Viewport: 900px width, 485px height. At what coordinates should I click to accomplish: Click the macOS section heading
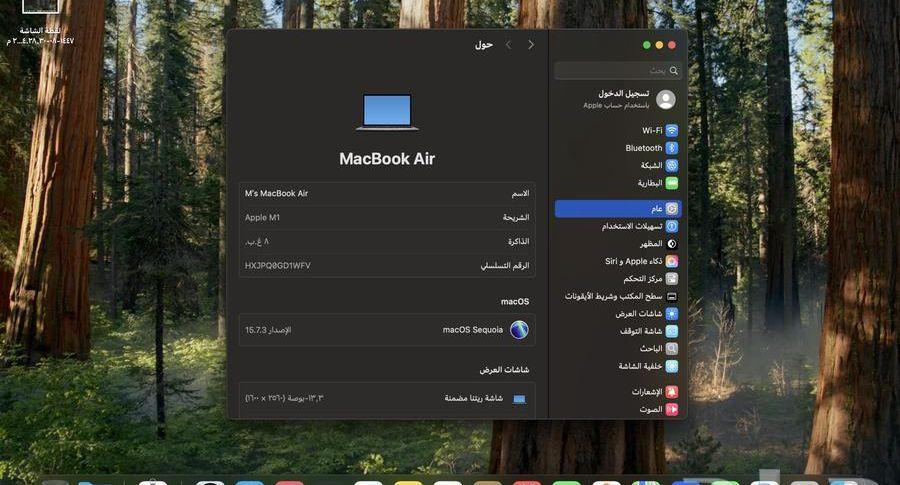click(515, 301)
